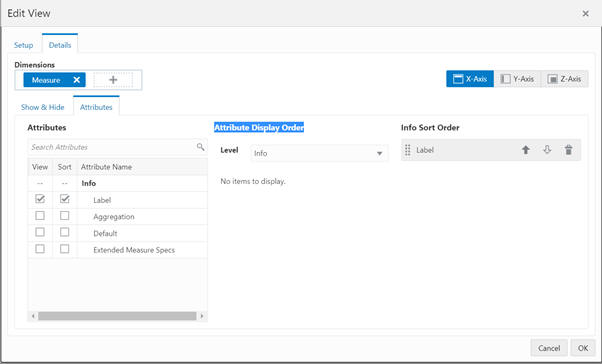Image resolution: width=602 pixels, height=364 pixels.
Task: Move Label up in Info Sort Order
Action: [526, 150]
